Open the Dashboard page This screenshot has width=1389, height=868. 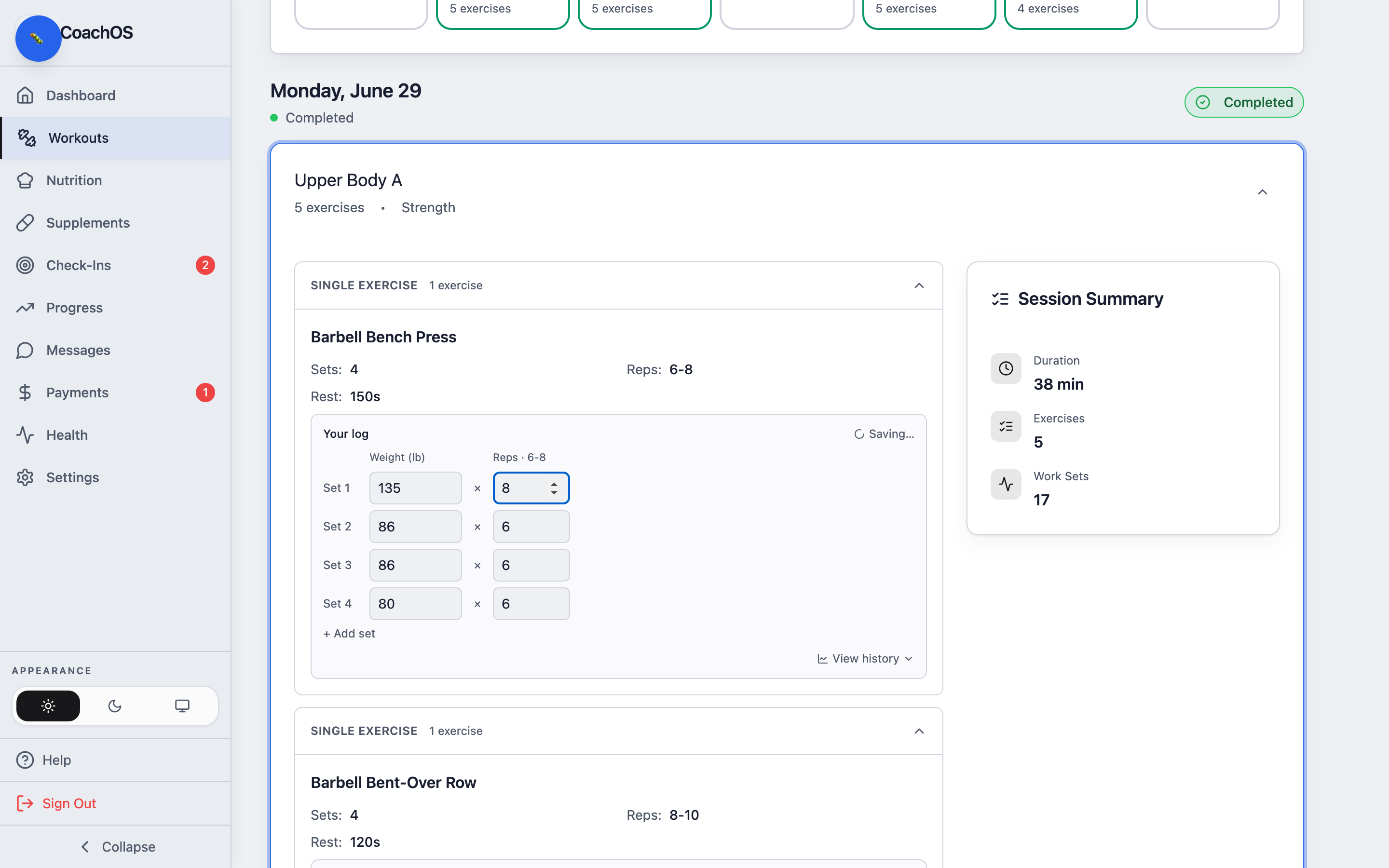tap(115, 95)
